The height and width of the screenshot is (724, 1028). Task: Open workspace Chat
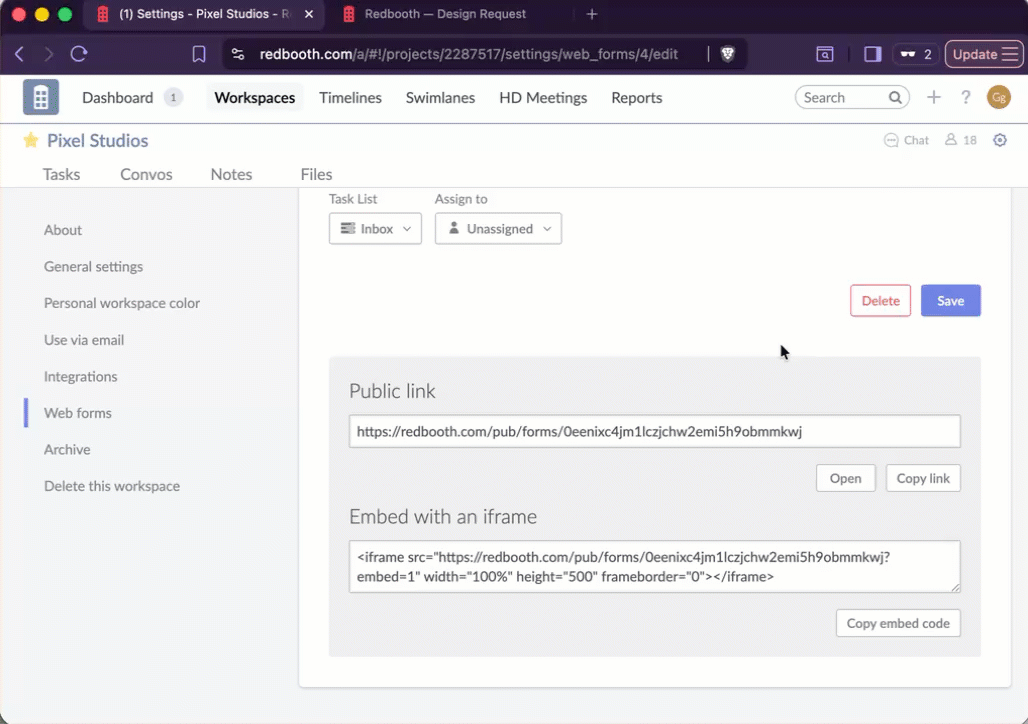(x=907, y=140)
